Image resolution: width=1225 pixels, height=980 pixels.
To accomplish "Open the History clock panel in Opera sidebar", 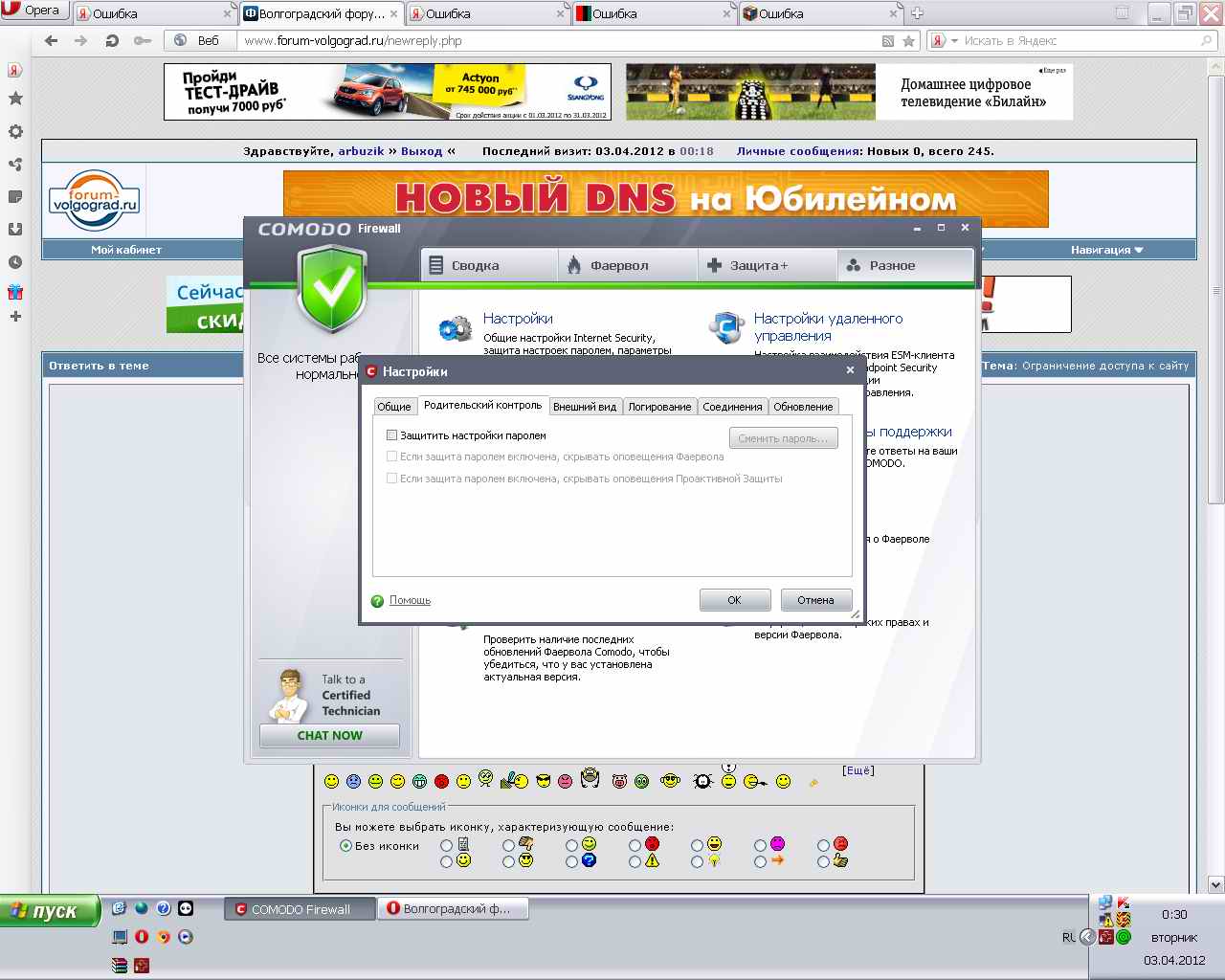I will (x=15, y=262).
